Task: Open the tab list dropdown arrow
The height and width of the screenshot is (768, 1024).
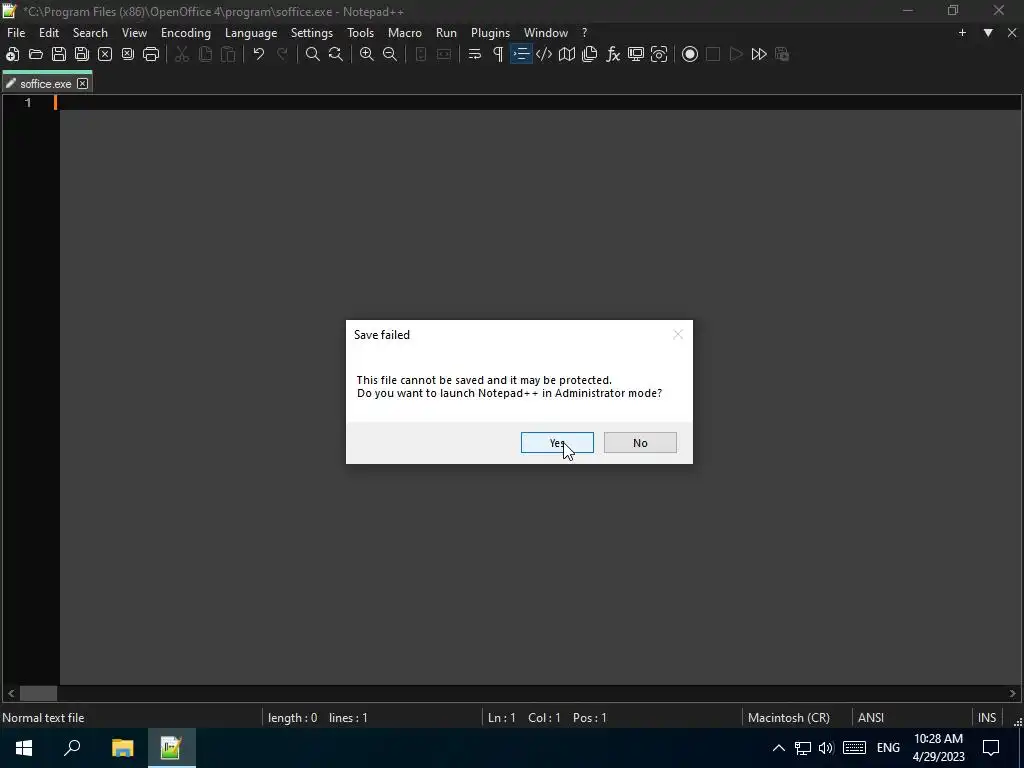Action: click(x=988, y=33)
